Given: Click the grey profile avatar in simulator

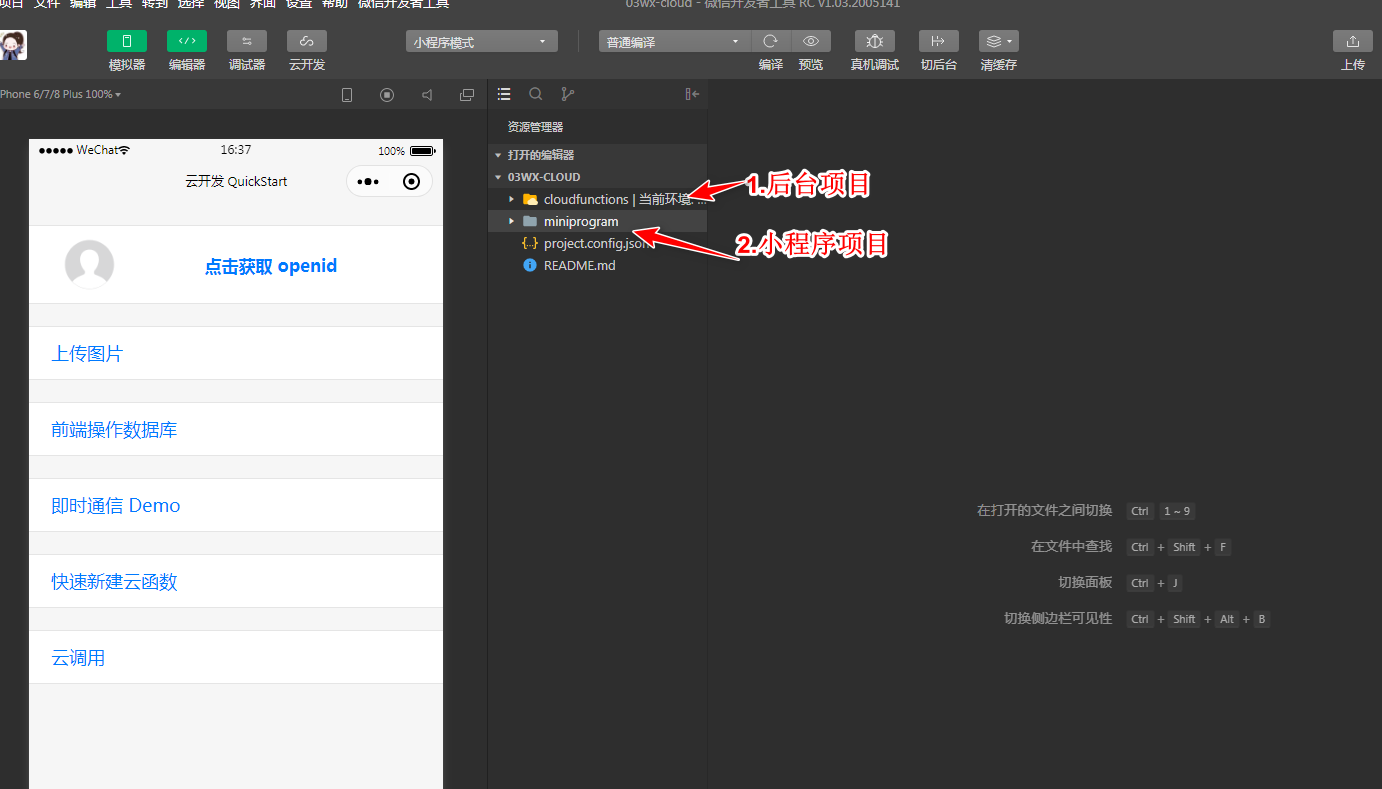Looking at the screenshot, I should pos(89,265).
